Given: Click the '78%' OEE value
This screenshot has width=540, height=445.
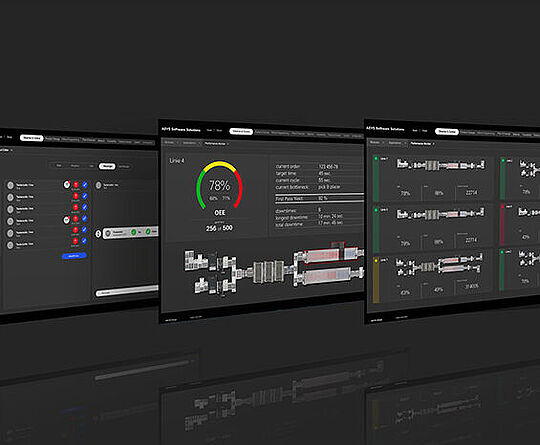Looking at the screenshot, I should pyautogui.click(x=219, y=186).
